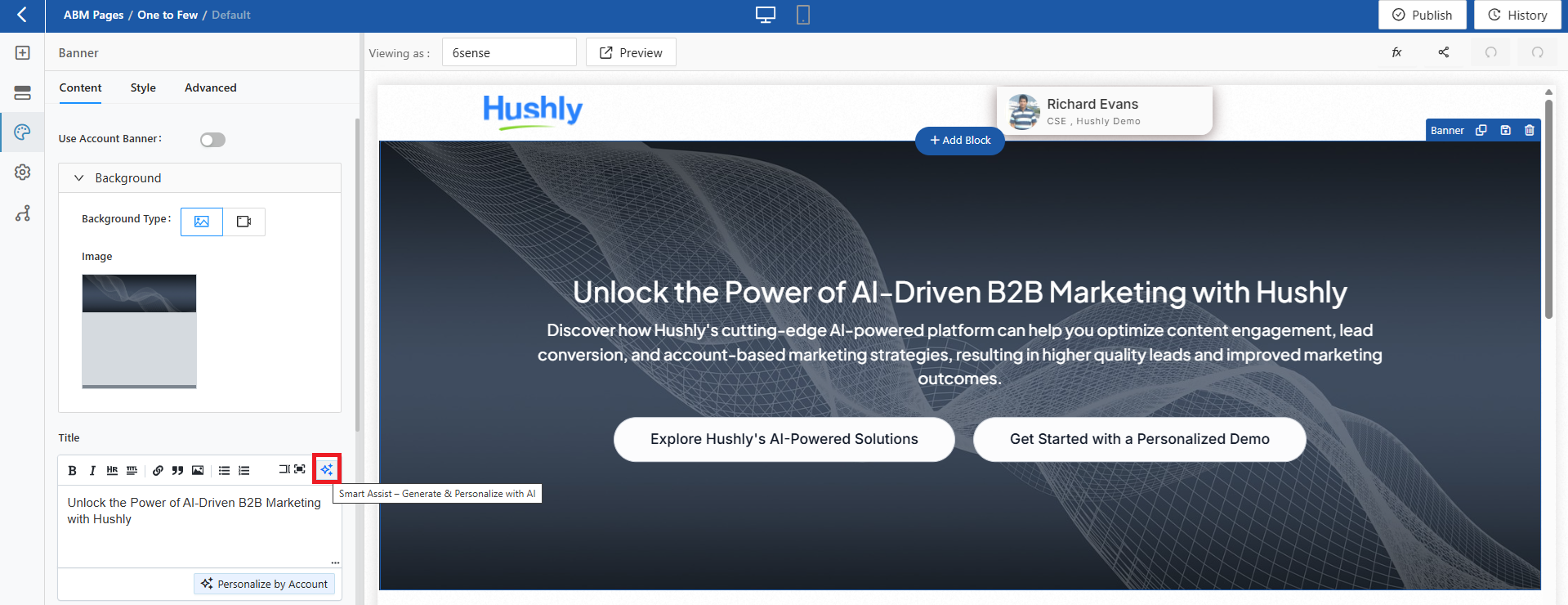The height and width of the screenshot is (605, 1568).
Task: Open page Preview
Action: (631, 52)
